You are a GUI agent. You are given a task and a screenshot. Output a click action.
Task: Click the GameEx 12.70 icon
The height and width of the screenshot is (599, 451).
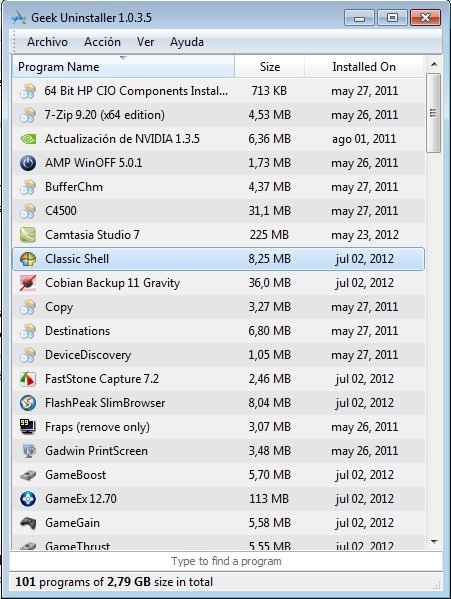(28, 499)
